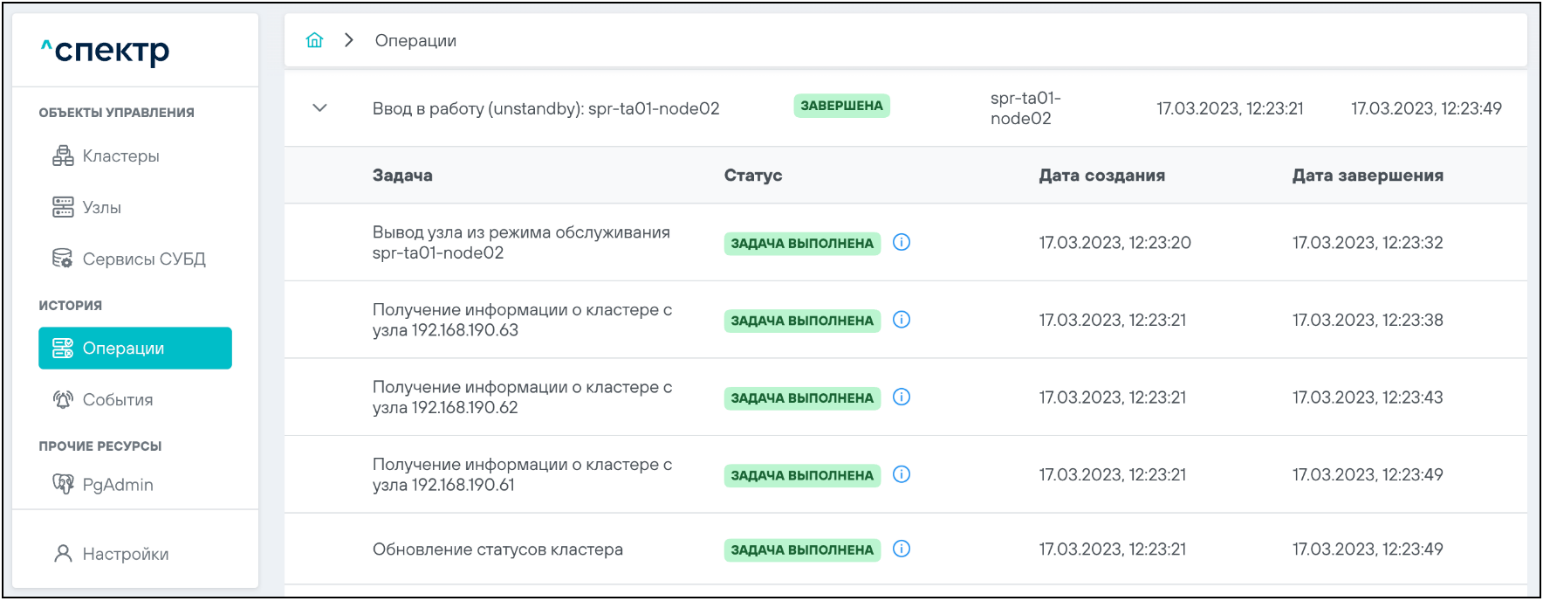Collapse the unstandby spr-ta01-node02 operation row
The image size is (1543, 601).
(320, 108)
